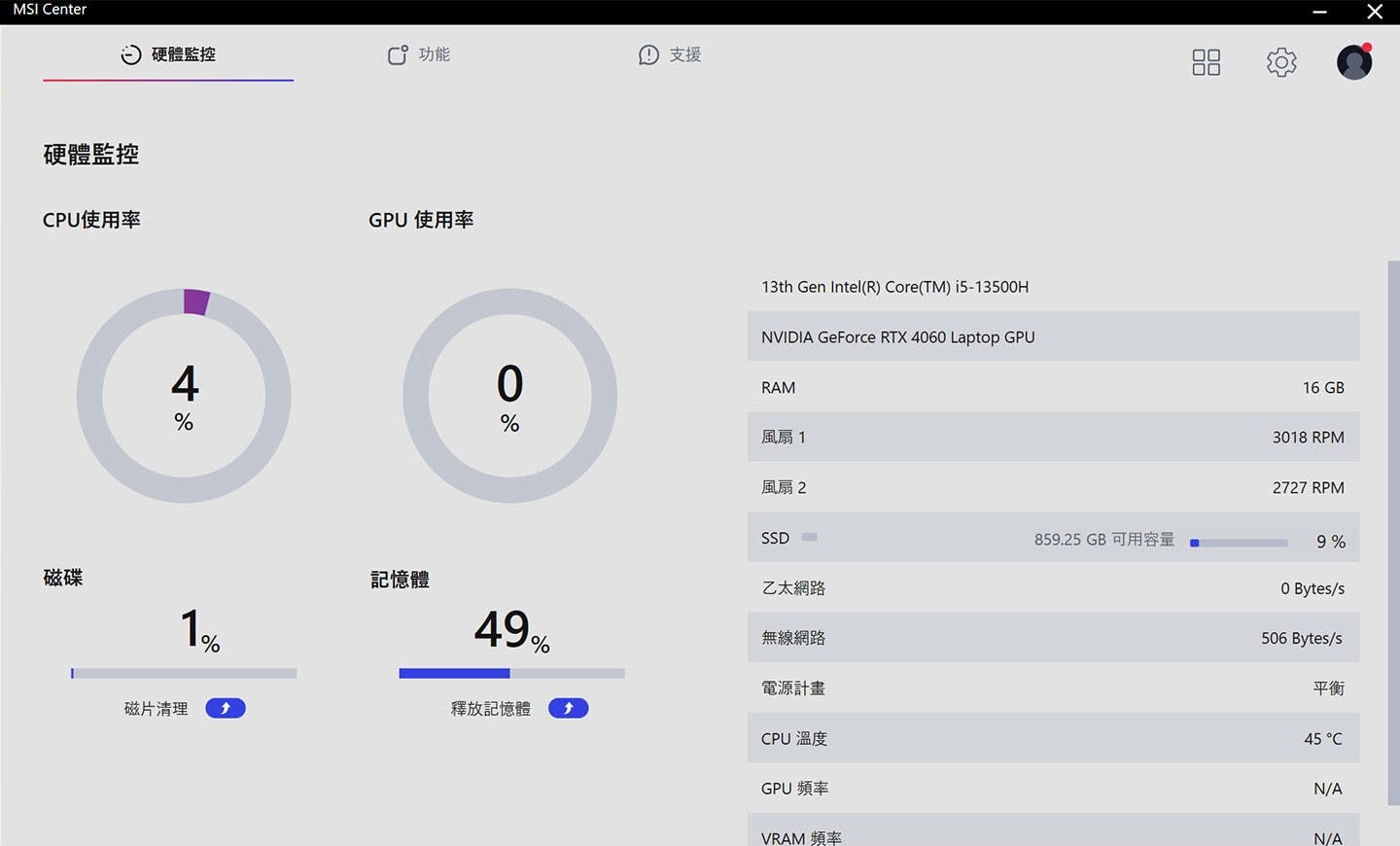The height and width of the screenshot is (846, 1400).
Task: Click the 風扇 2 speed 2727 RPM
Action: (1308, 487)
